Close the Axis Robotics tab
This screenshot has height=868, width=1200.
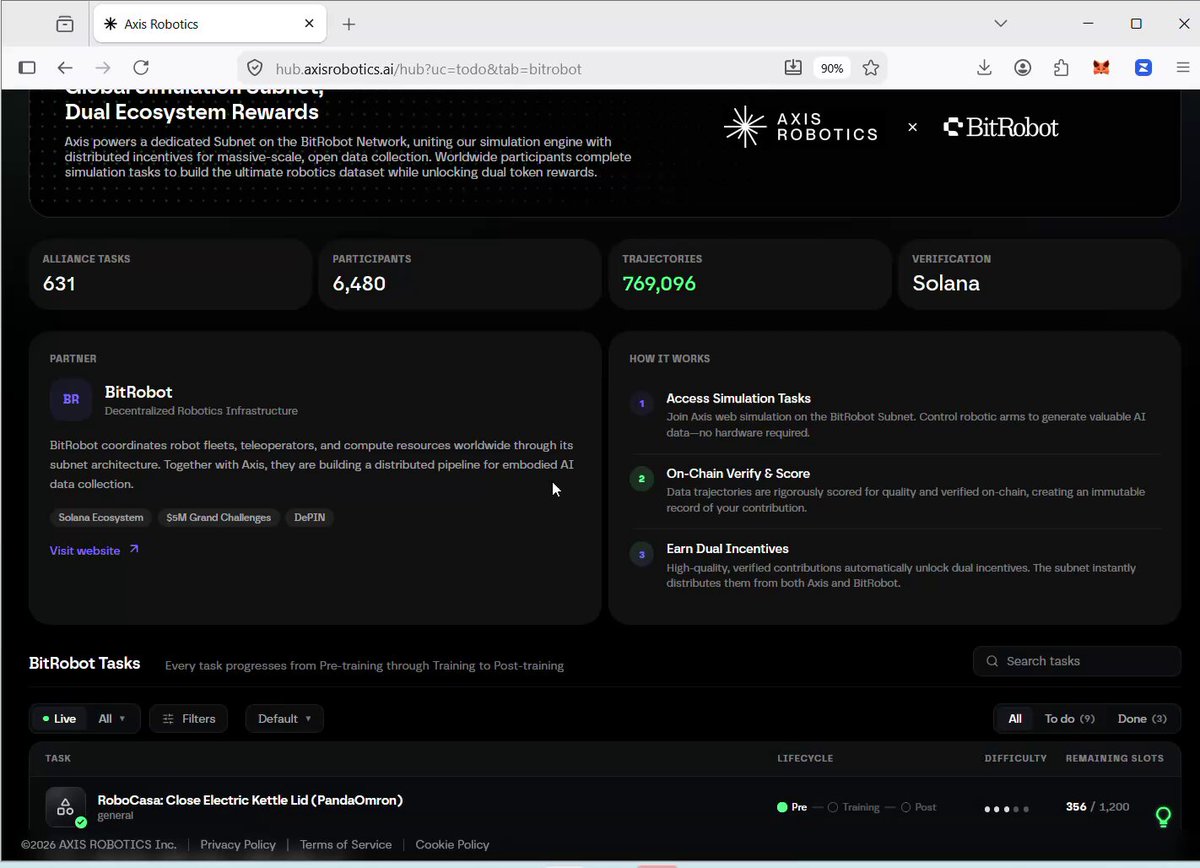coord(310,24)
